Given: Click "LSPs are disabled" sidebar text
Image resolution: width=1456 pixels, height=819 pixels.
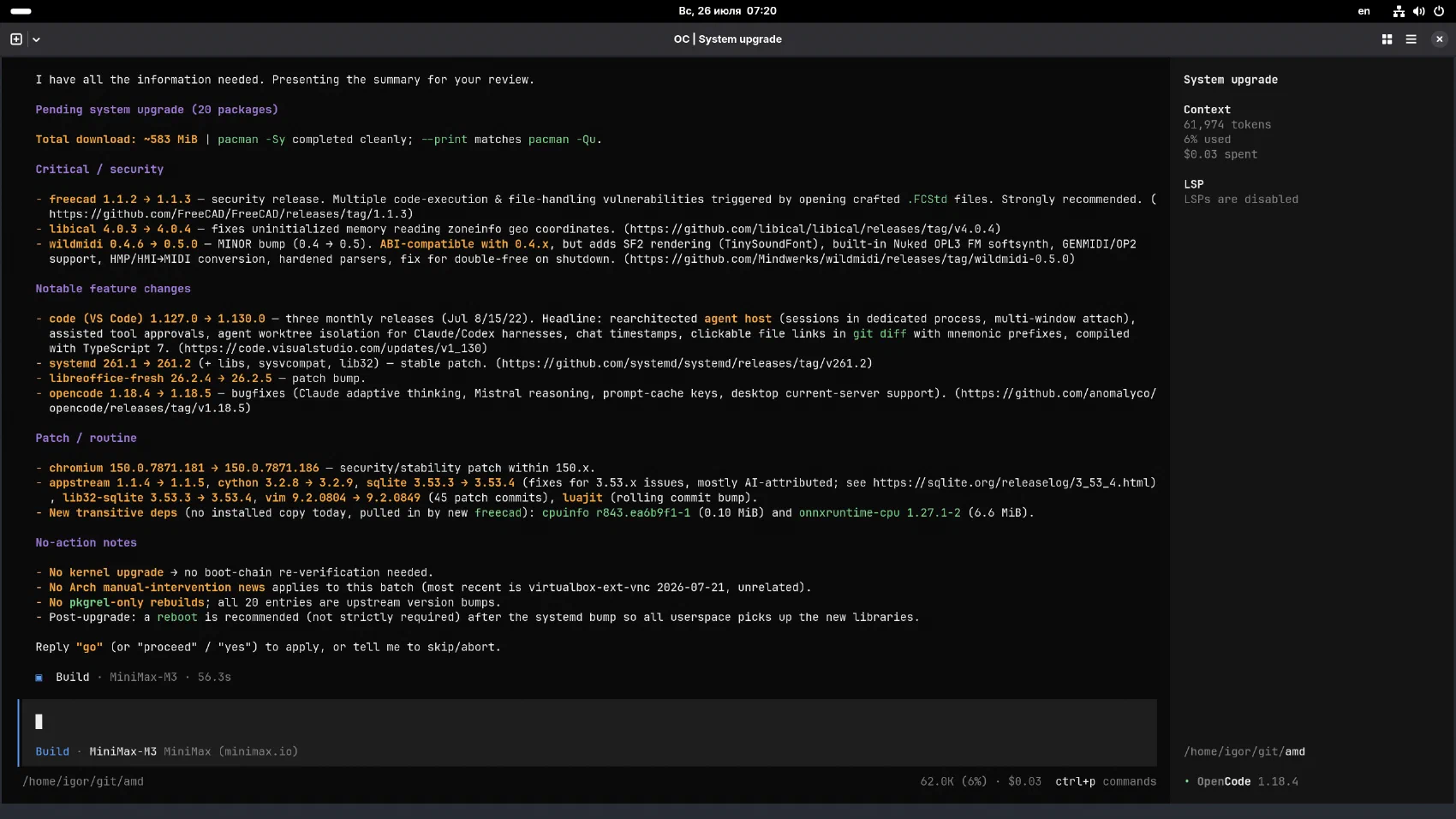Looking at the screenshot, I should [1241, 200].
